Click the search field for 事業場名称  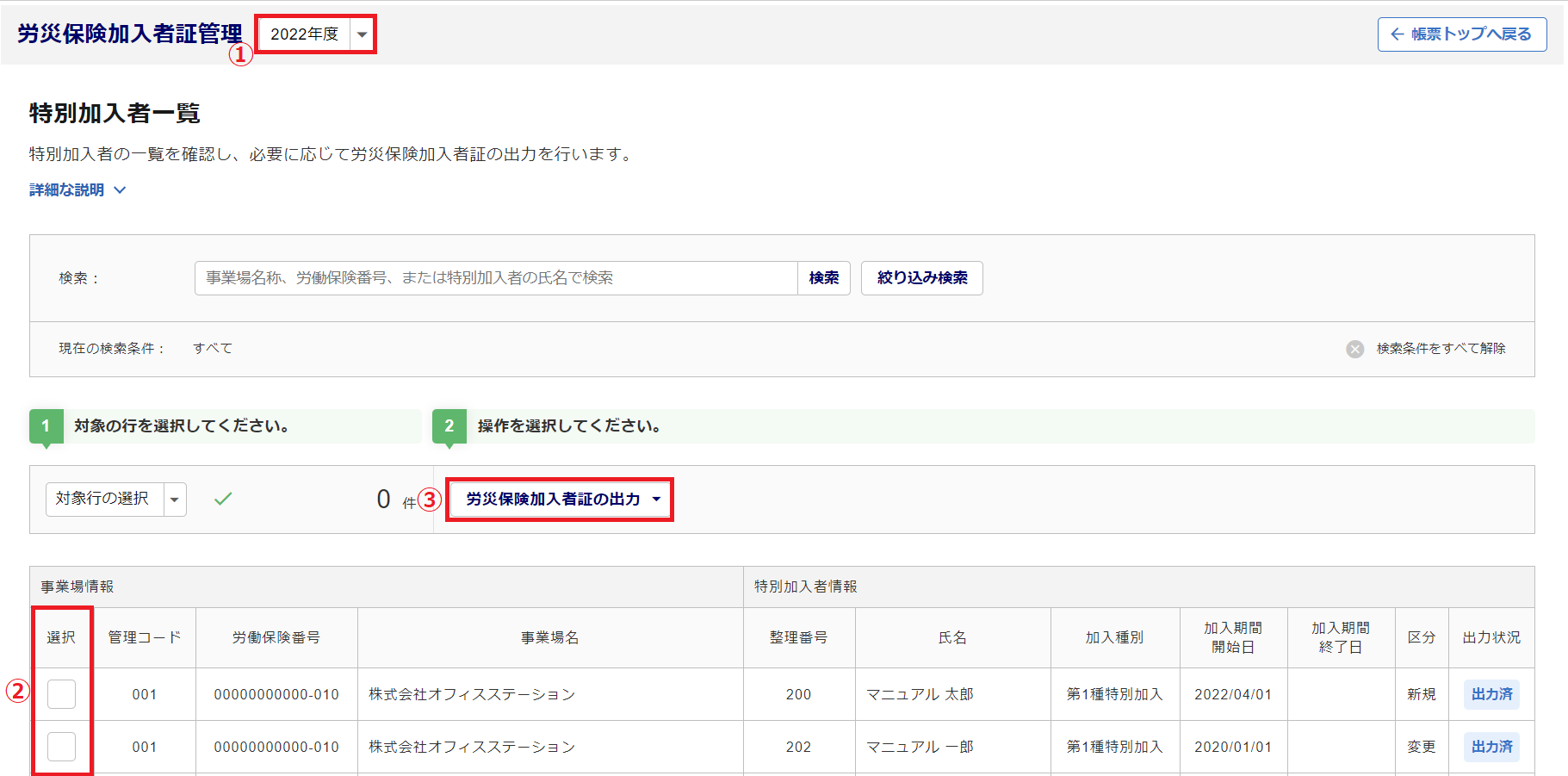[x=495, y=278]
